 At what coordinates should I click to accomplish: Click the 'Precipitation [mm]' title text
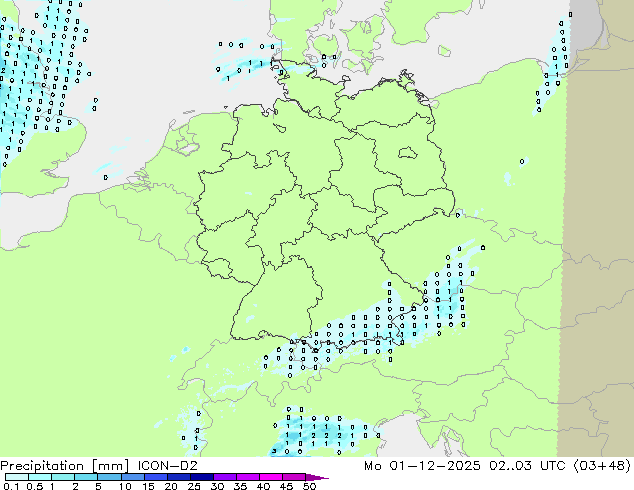click(65, 466)
